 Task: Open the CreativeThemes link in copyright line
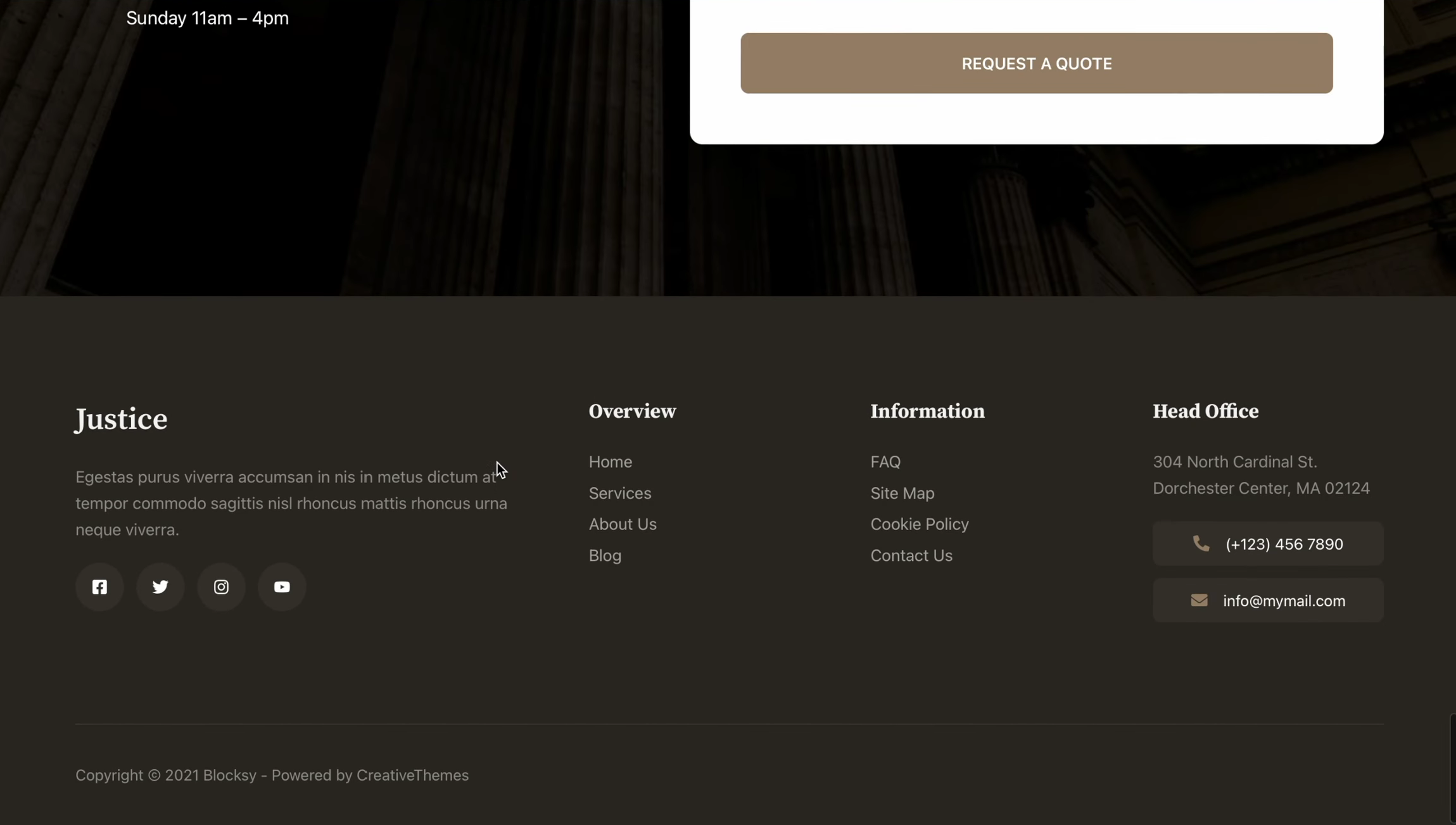[x=412, y=775]
